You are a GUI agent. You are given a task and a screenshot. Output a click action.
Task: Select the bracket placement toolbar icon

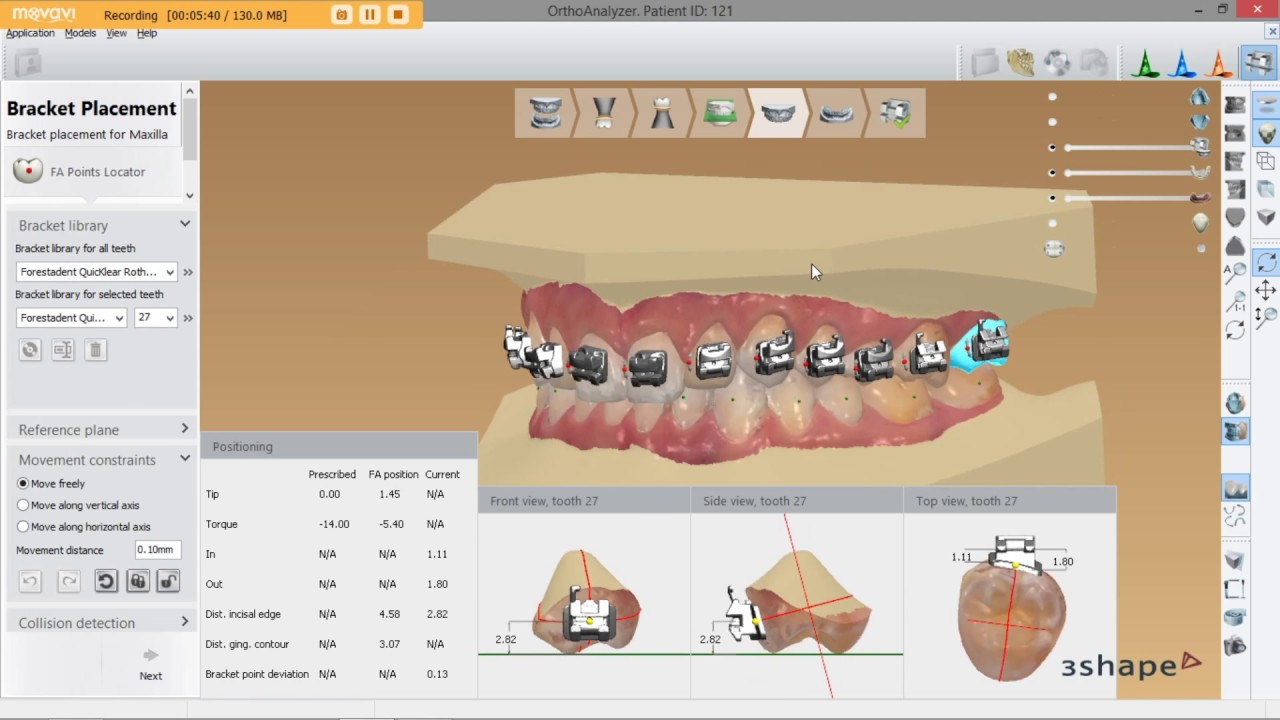point(1258,63)
